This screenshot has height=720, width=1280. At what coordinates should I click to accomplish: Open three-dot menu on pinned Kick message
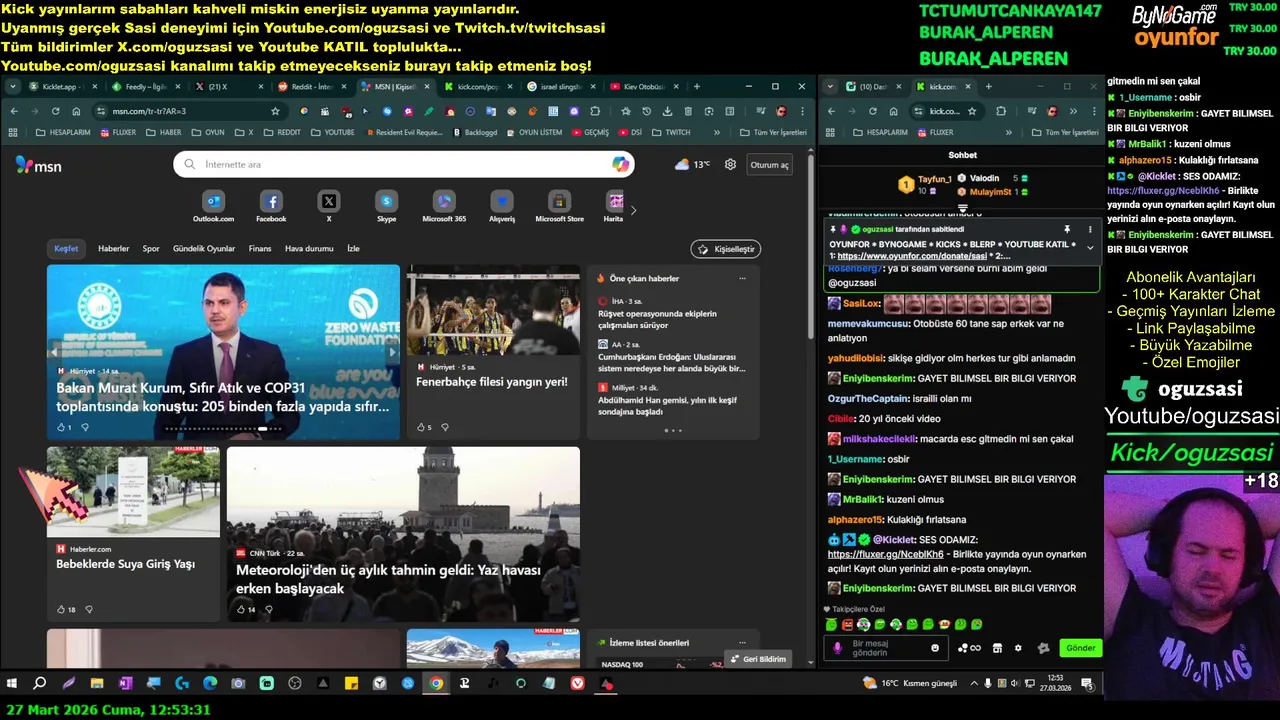[1090, 229]
